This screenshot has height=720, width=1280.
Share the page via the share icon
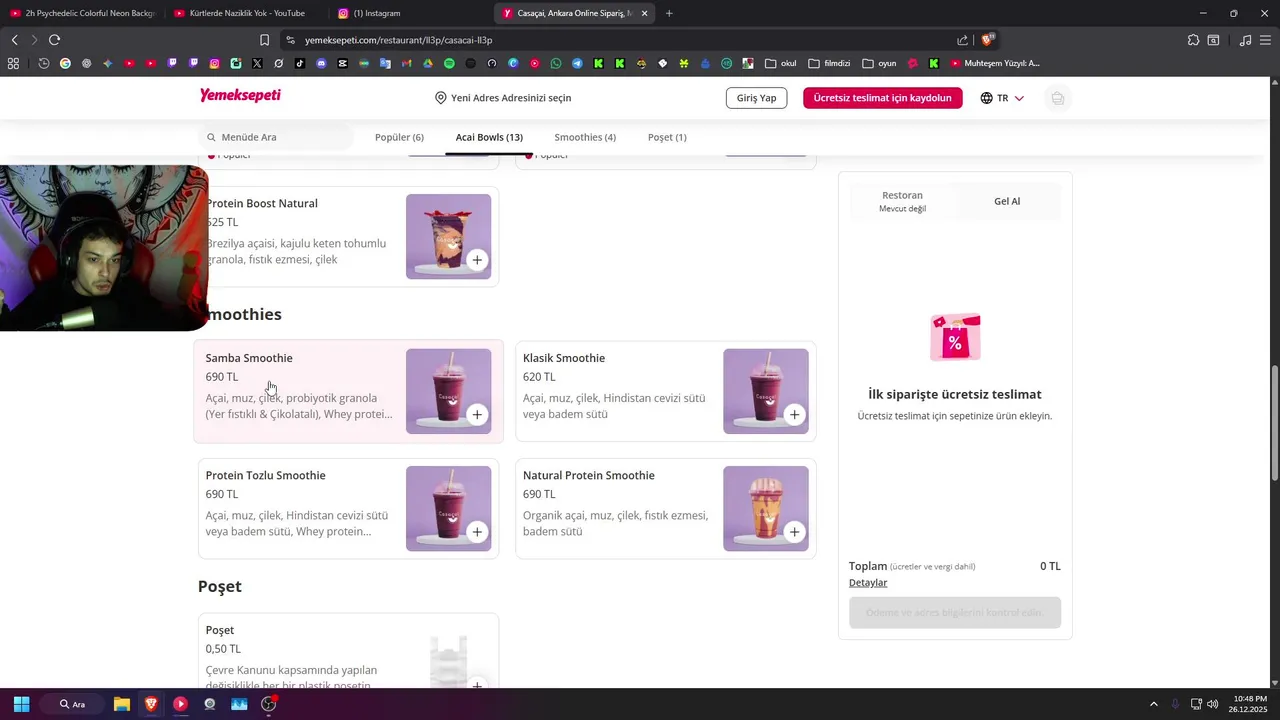(x=962, y=40)
